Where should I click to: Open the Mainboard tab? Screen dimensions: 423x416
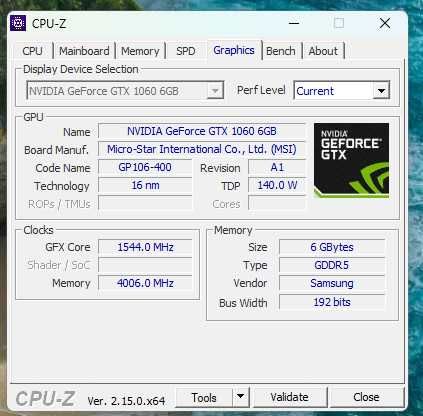[x=84, y=51]
